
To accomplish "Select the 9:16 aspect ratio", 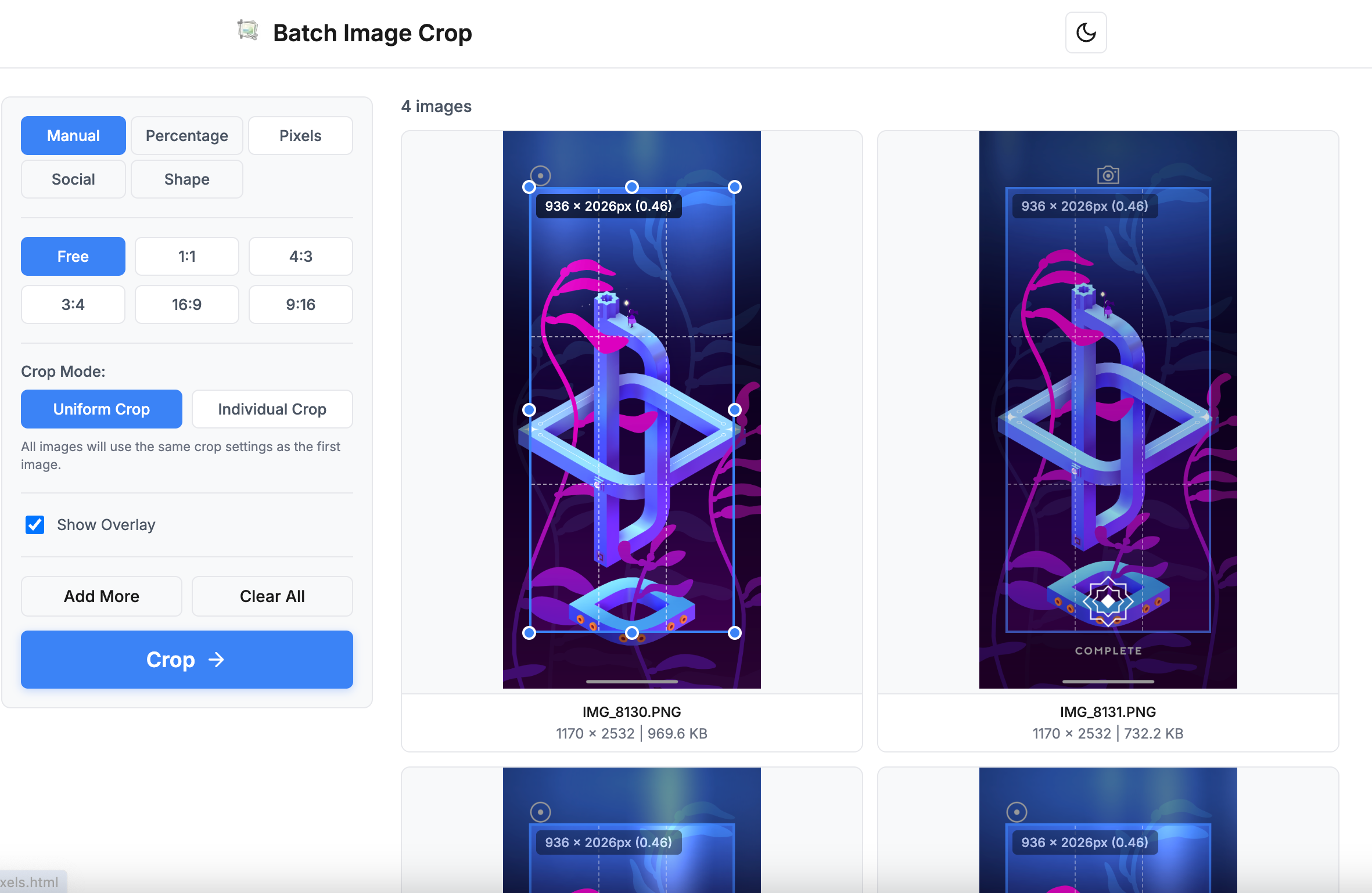I will [300, 305].
